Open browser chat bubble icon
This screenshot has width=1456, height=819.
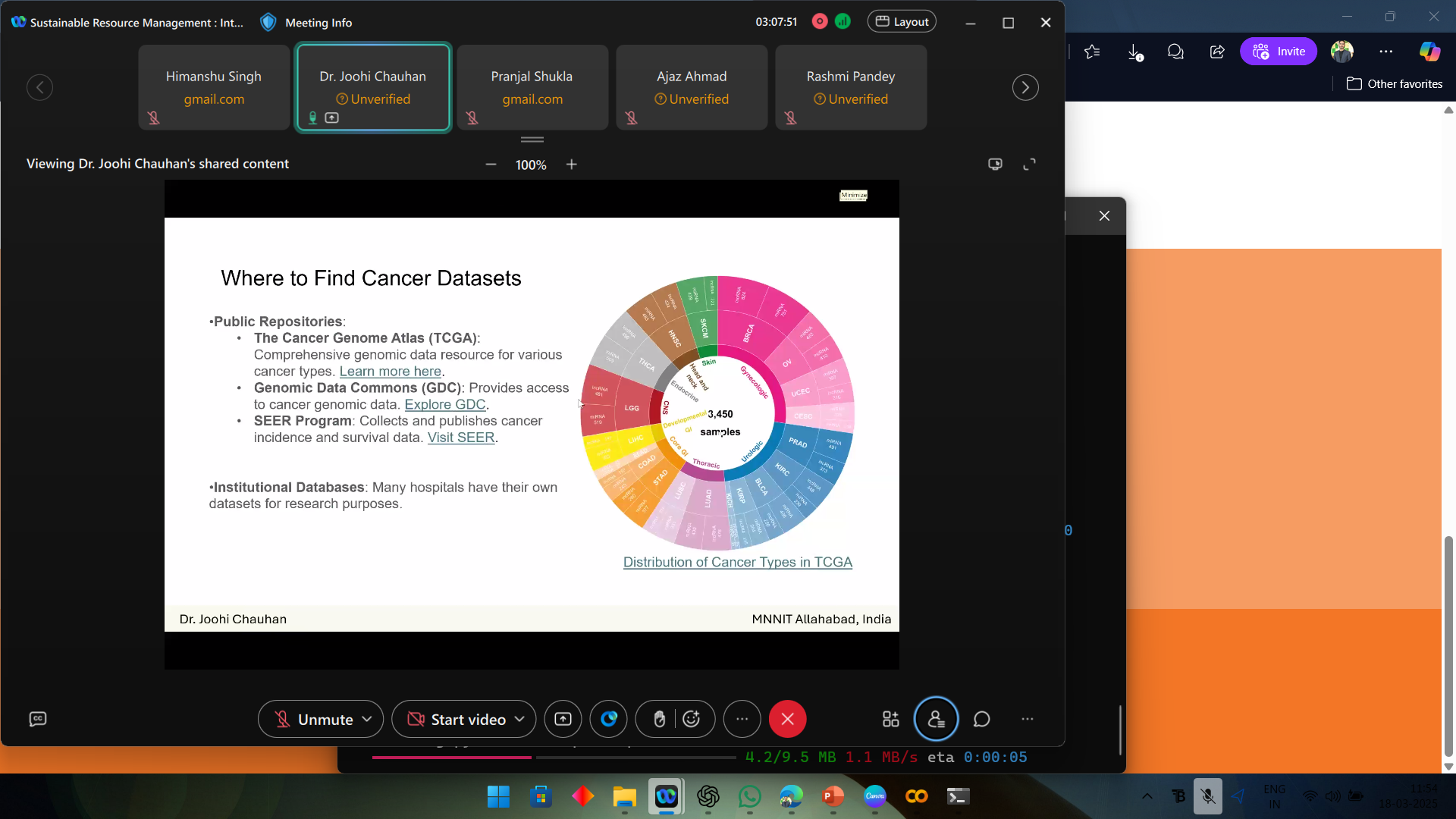click(x=1175, y=52)
